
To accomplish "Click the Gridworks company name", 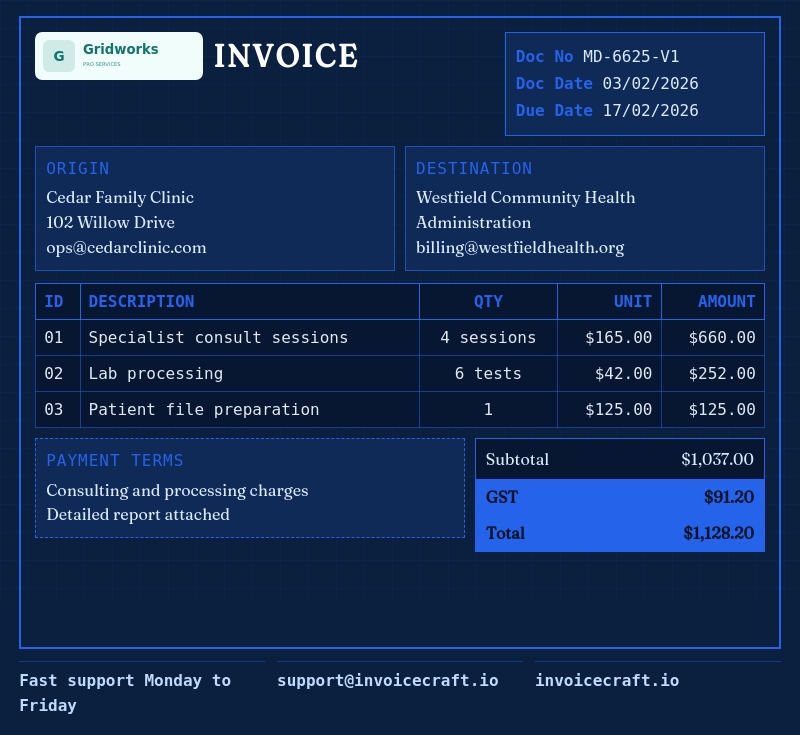I will 120,49.
